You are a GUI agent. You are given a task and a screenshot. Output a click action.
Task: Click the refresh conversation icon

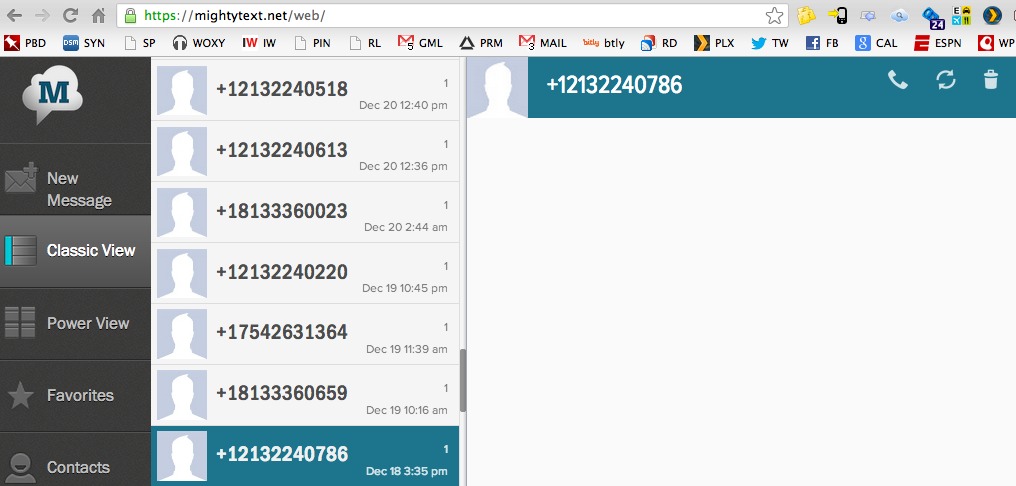945,80
